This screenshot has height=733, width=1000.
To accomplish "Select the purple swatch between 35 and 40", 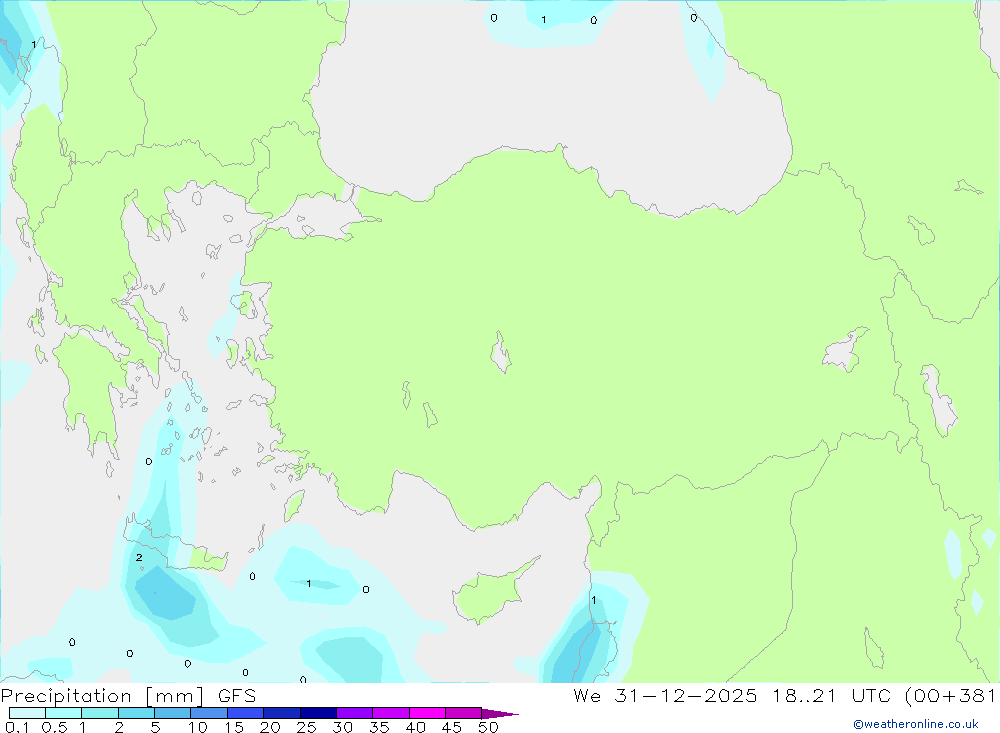I will [391, 713].
